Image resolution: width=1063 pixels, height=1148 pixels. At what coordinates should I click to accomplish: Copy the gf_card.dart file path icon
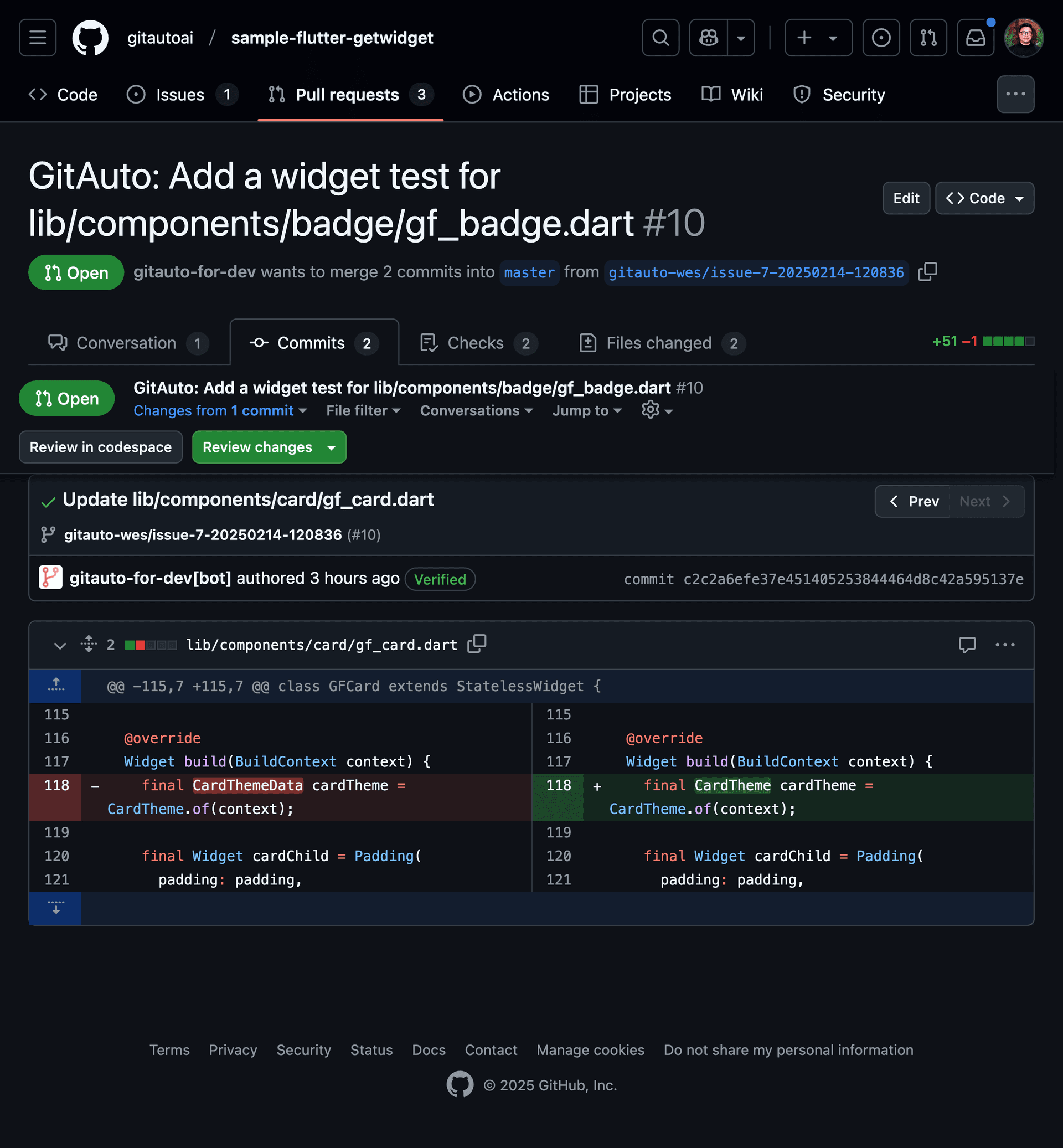pos(476,644)
